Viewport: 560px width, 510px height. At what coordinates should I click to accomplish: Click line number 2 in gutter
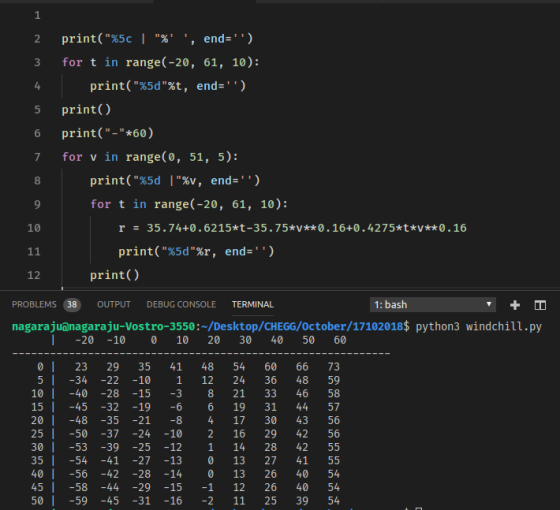point(37,39)
